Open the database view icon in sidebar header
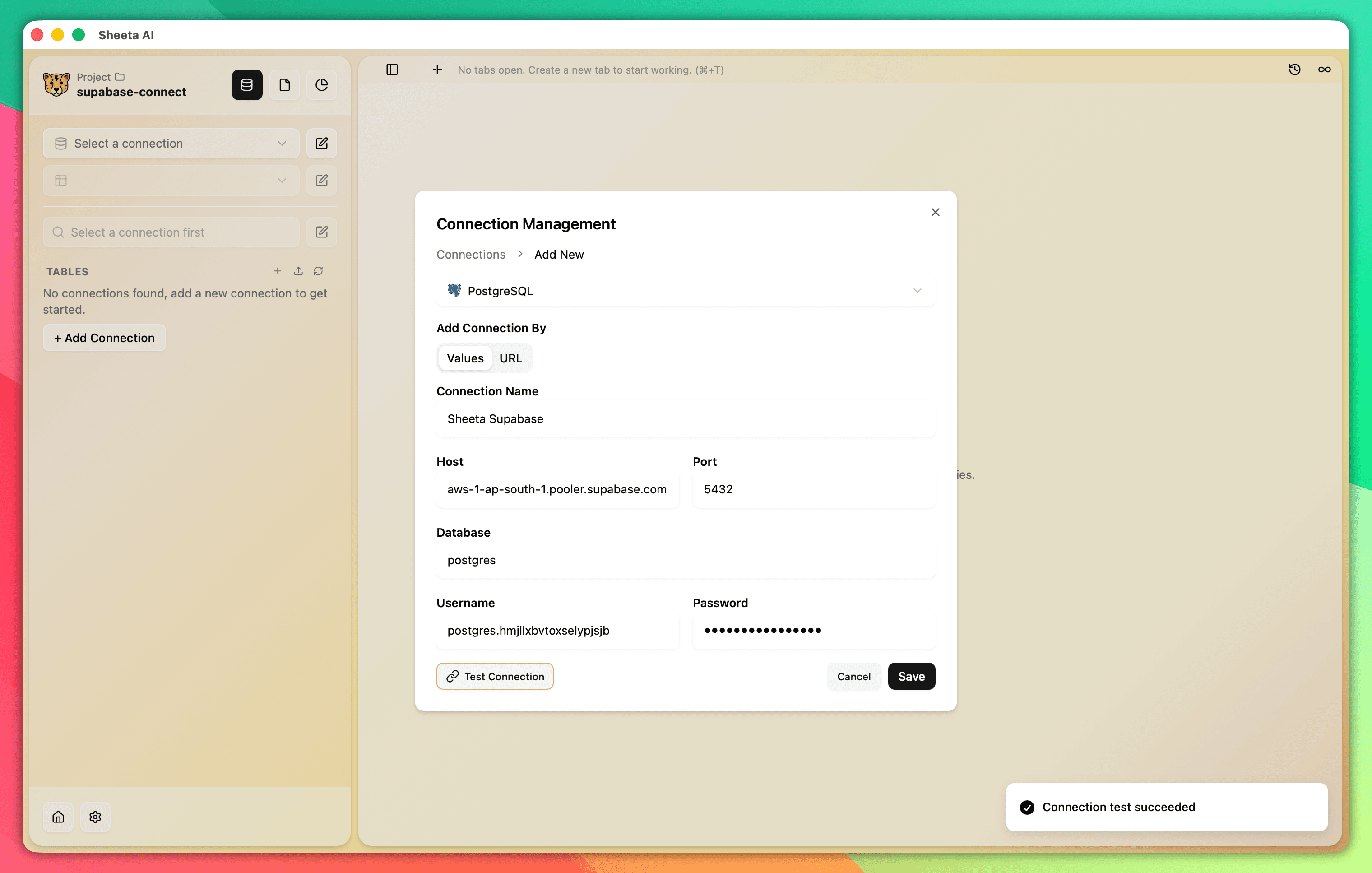 point(247,85)
